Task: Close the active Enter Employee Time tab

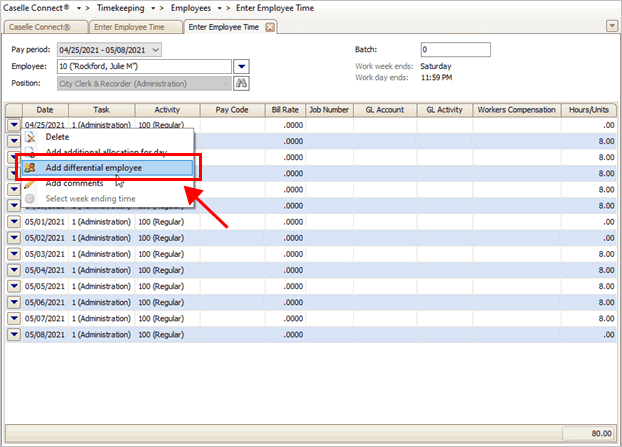Action: (x=270, y=27)
